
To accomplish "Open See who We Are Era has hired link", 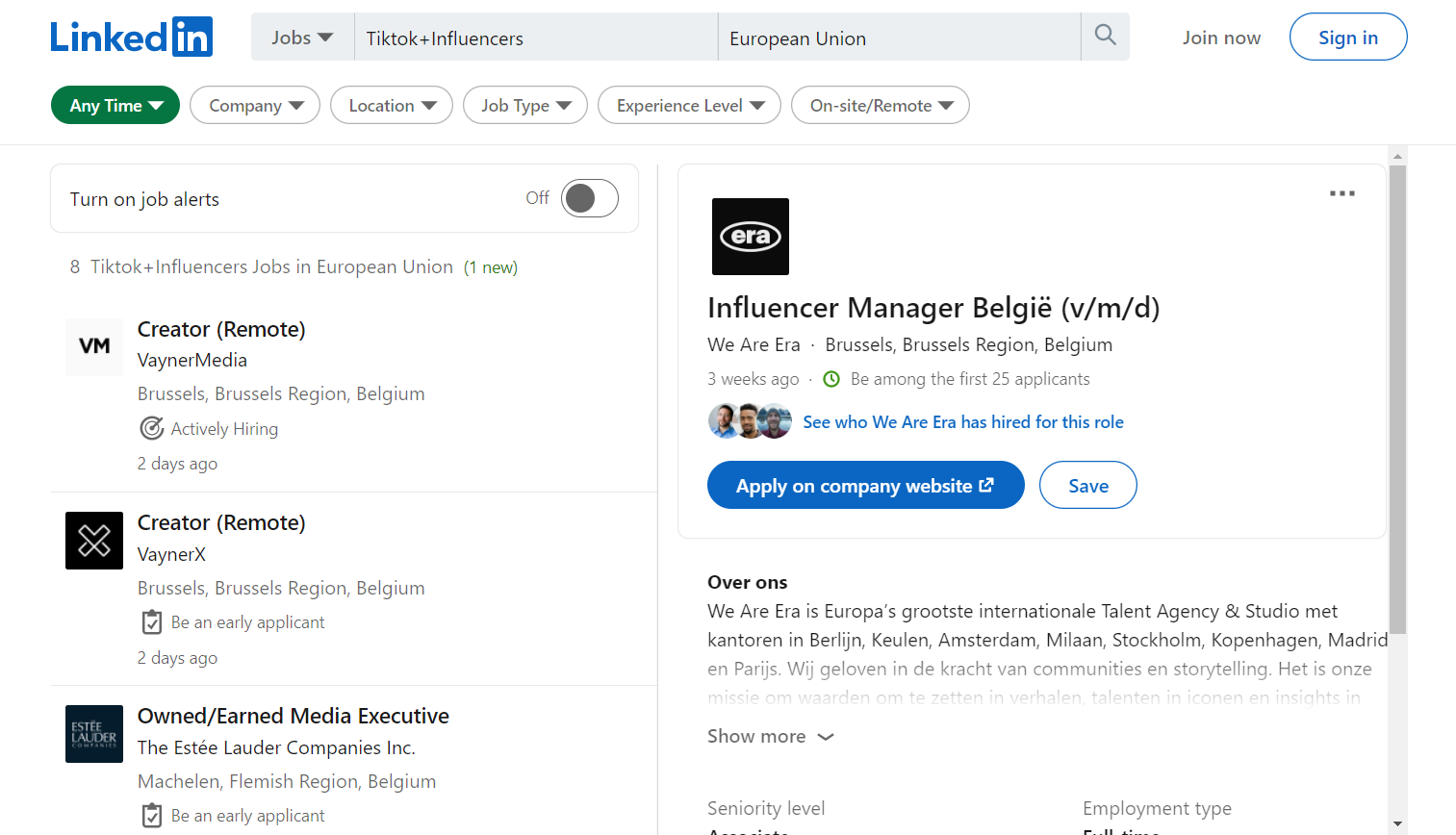I will coord(963,421).
